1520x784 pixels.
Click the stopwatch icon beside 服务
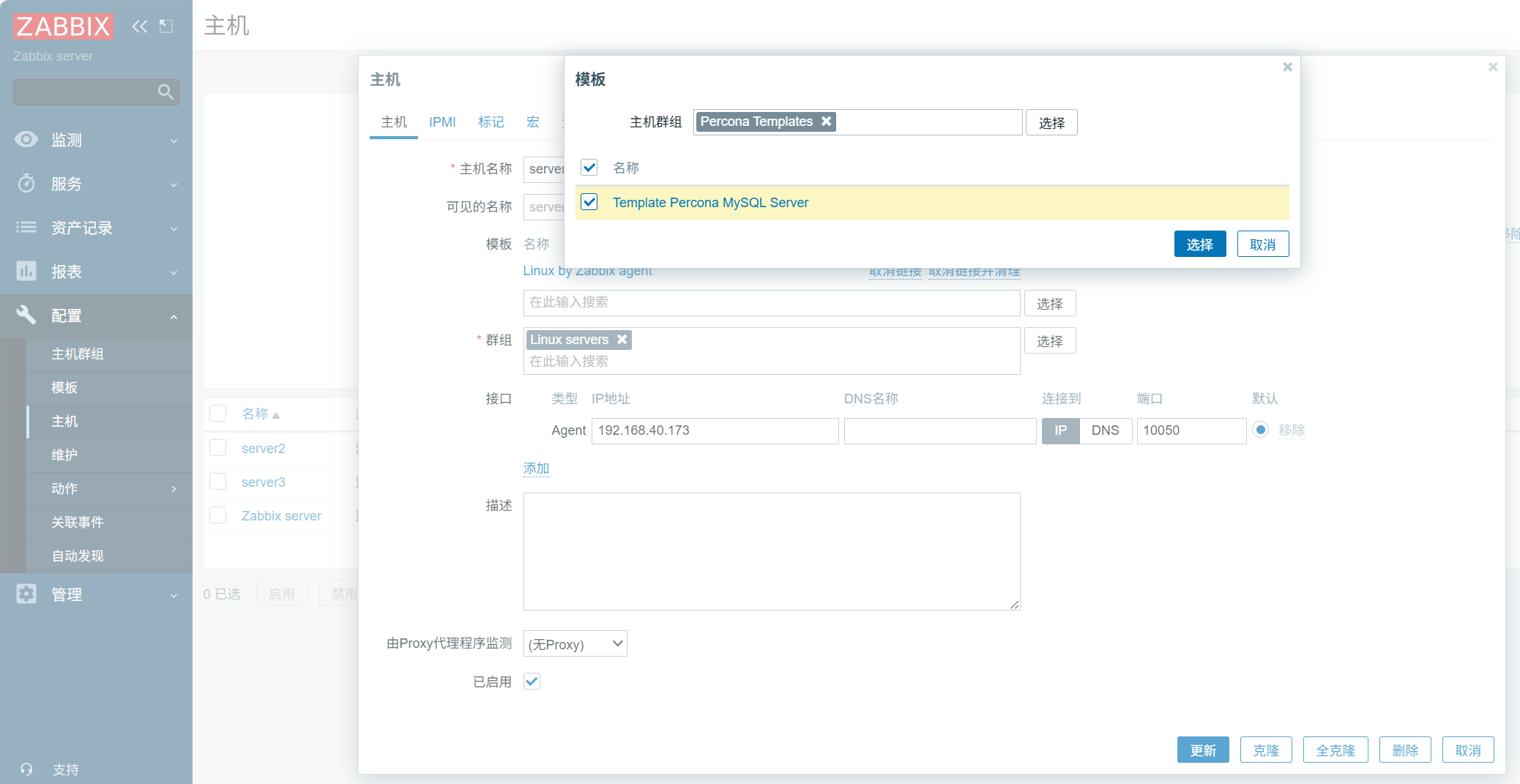pyautogui.click(x=26, y=183)
